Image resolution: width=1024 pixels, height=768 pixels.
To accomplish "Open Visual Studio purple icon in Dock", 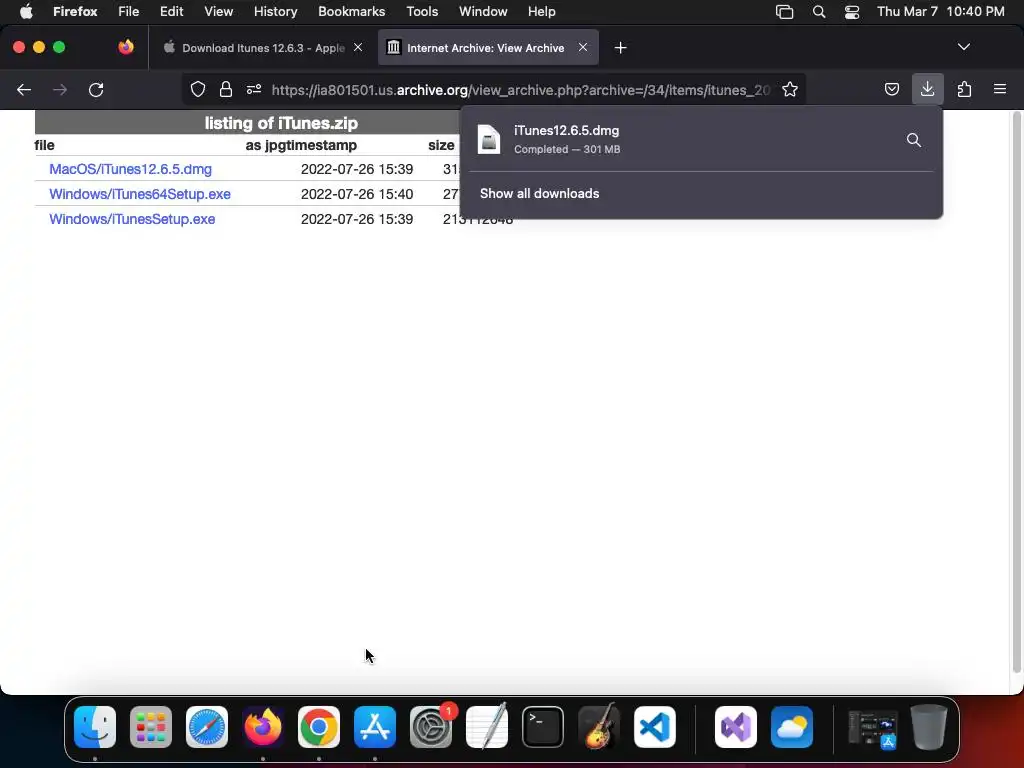I will click(736, 727).
